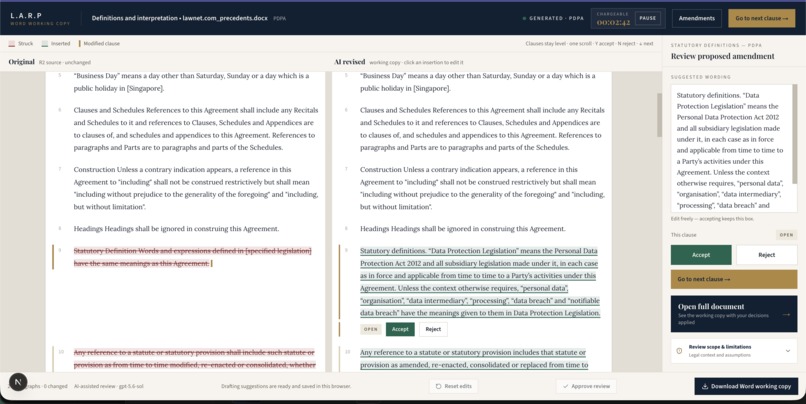The image size is (806, 404).
Task: Click sidebar Go to next clause button
Action: (x=734, y=279)
